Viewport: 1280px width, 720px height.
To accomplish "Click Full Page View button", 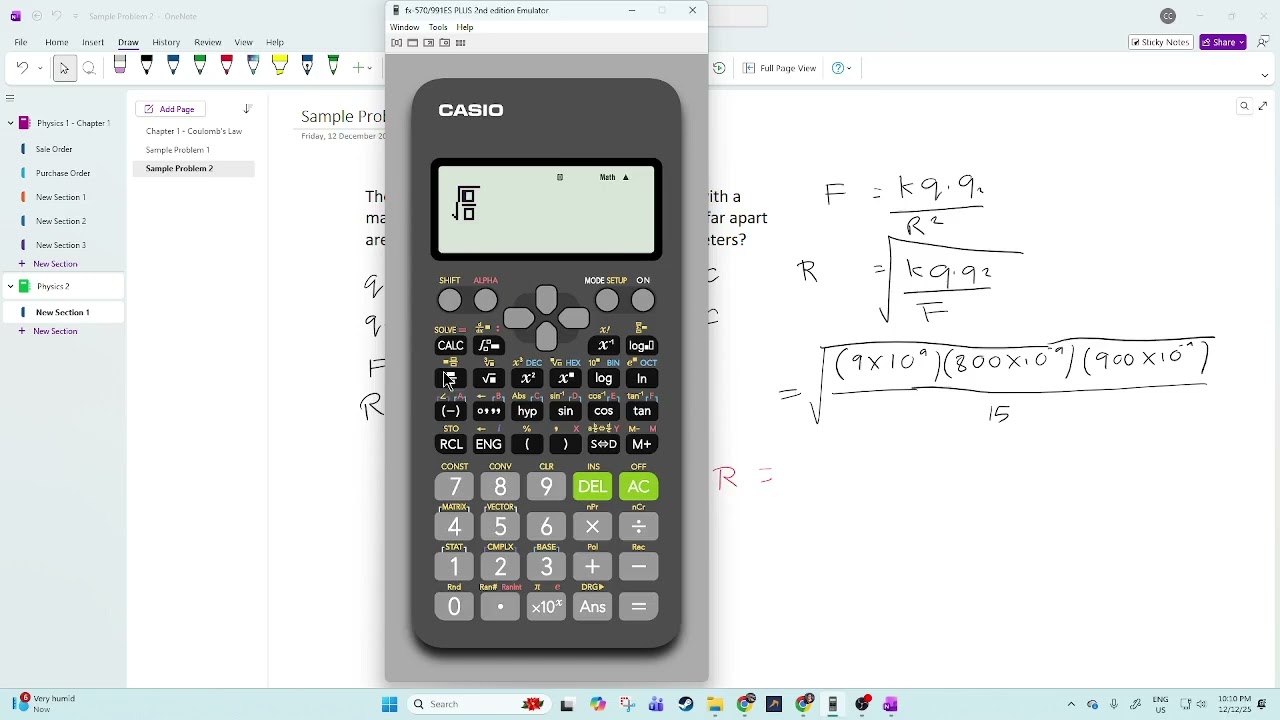I will point(780,68).
